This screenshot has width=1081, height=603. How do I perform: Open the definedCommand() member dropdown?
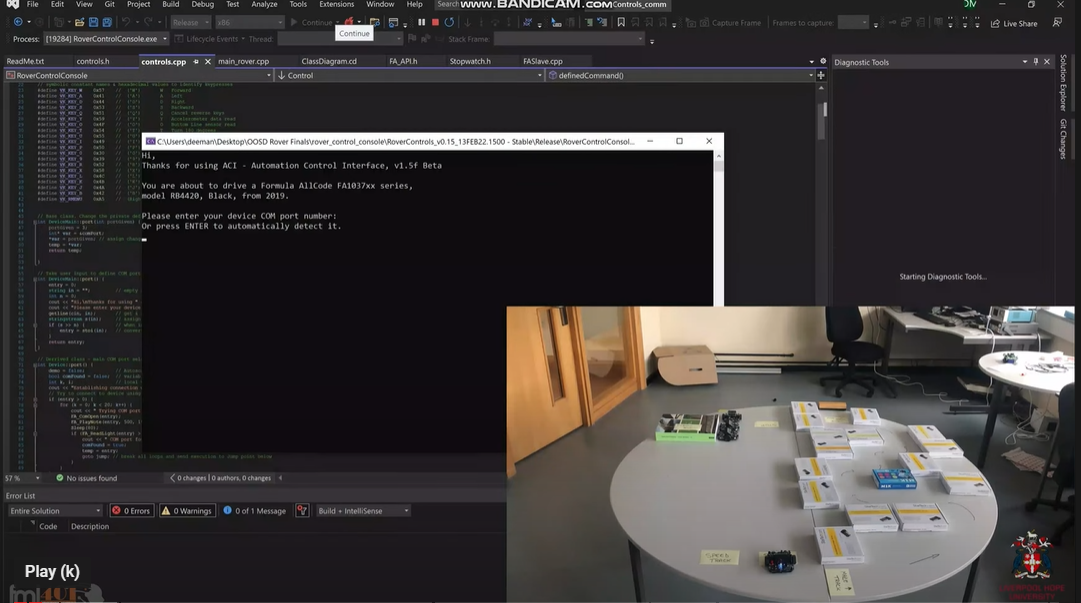point(681,75)
